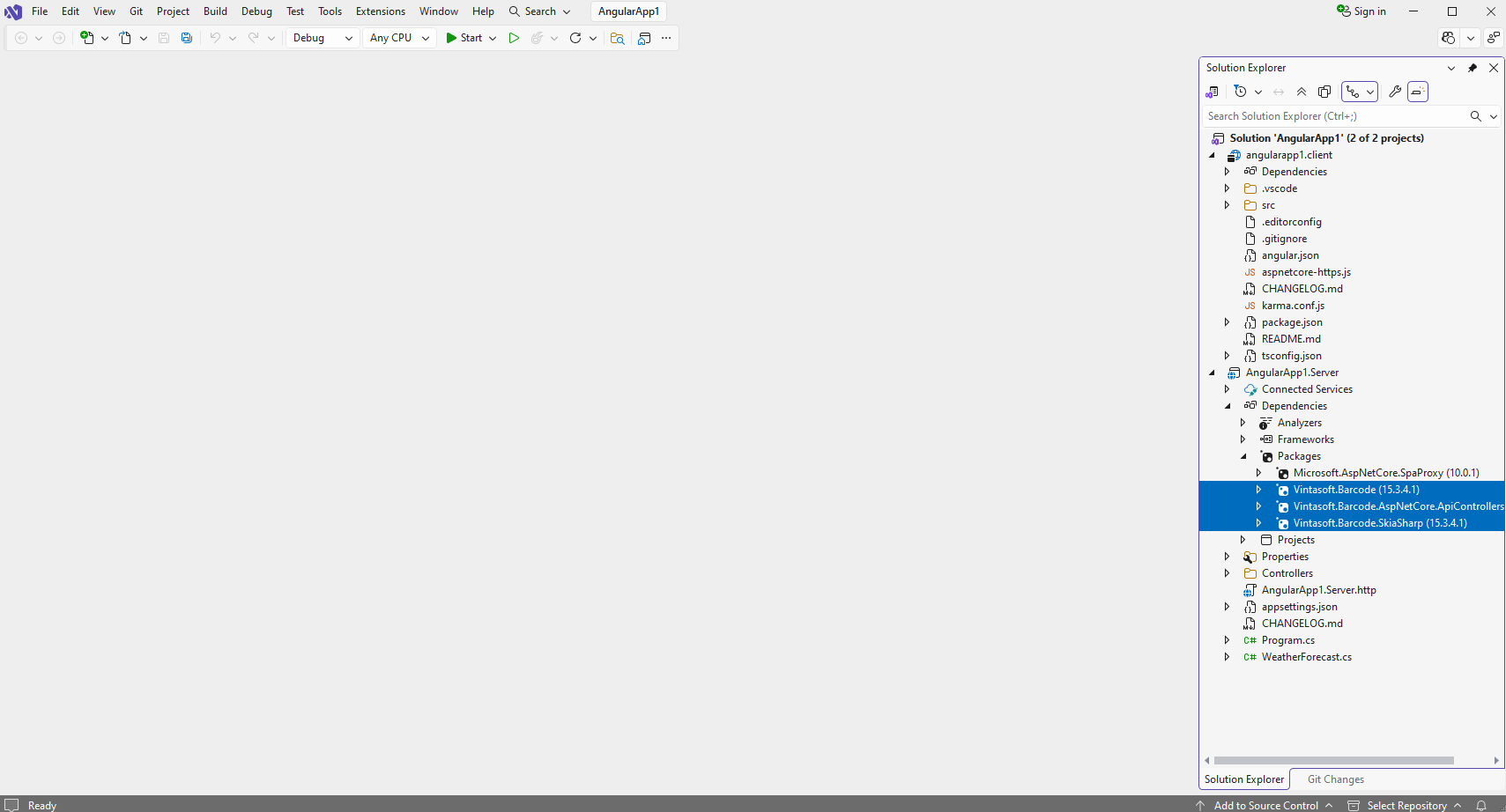Click the Save All toolbar icon
Screen dimensions: 1506x812
187,38
